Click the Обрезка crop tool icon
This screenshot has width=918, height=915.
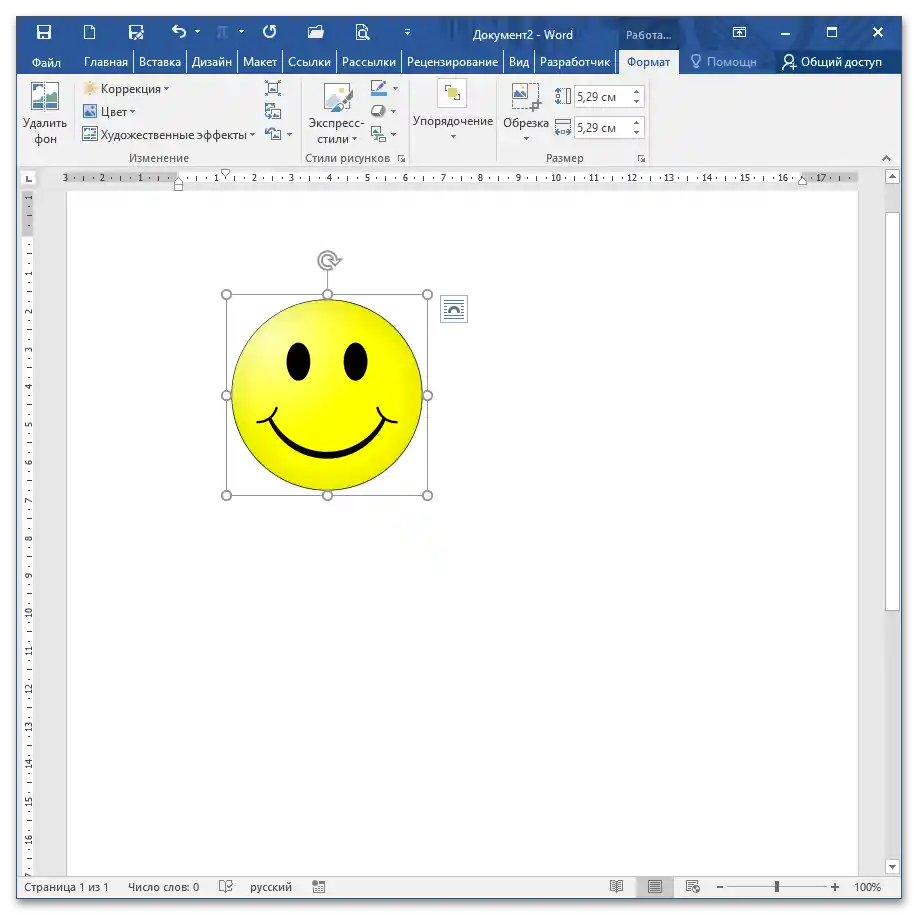click(x=525, y=96)
